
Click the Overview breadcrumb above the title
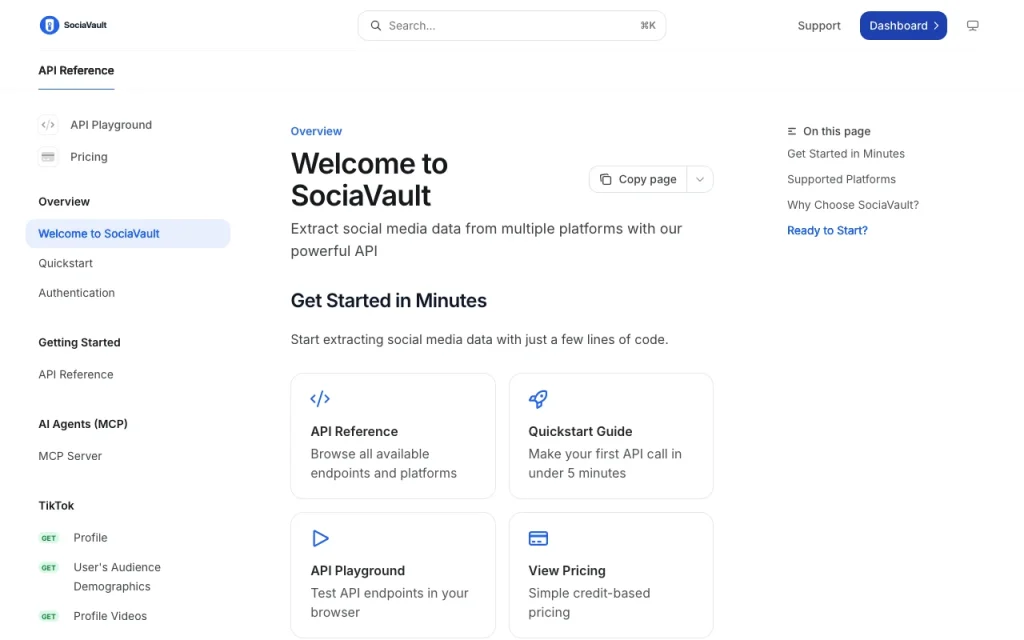[x=316, y=131]
